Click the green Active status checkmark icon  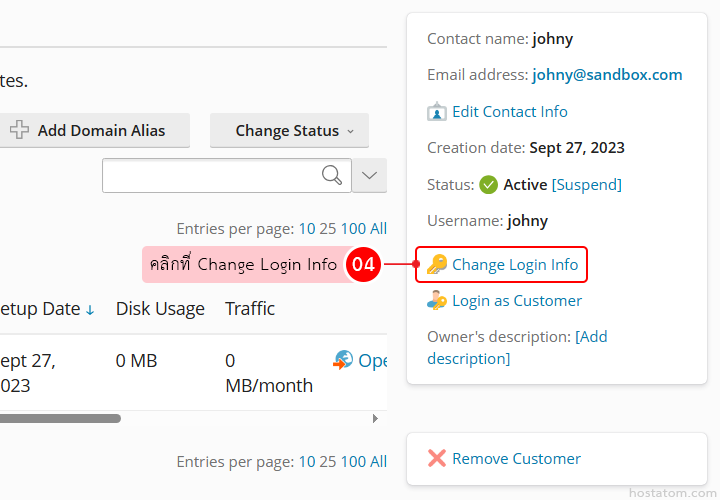pyautogui.click(x=489, y=185)
